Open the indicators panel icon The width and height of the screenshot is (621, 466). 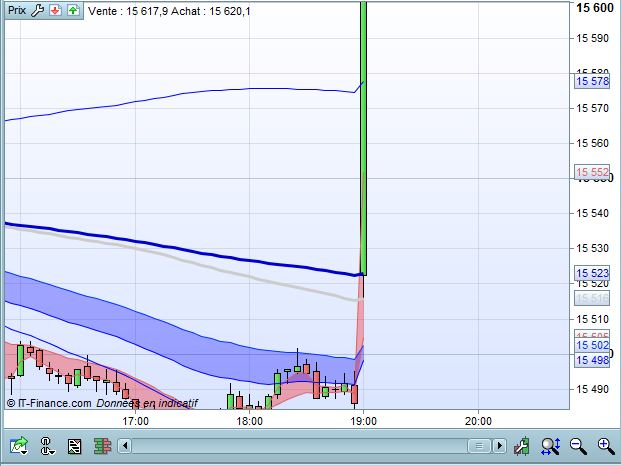(74, 447)
